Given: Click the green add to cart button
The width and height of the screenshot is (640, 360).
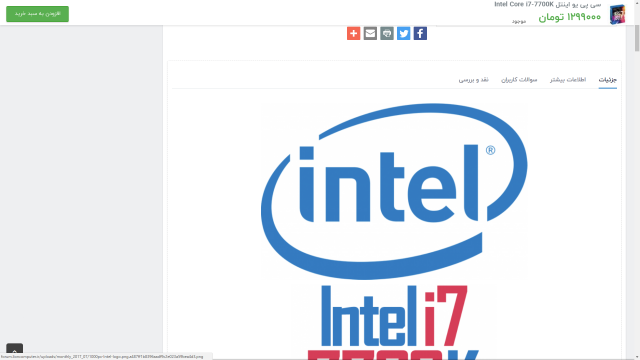Looking at the screenshot, I should tap(37, 14).
